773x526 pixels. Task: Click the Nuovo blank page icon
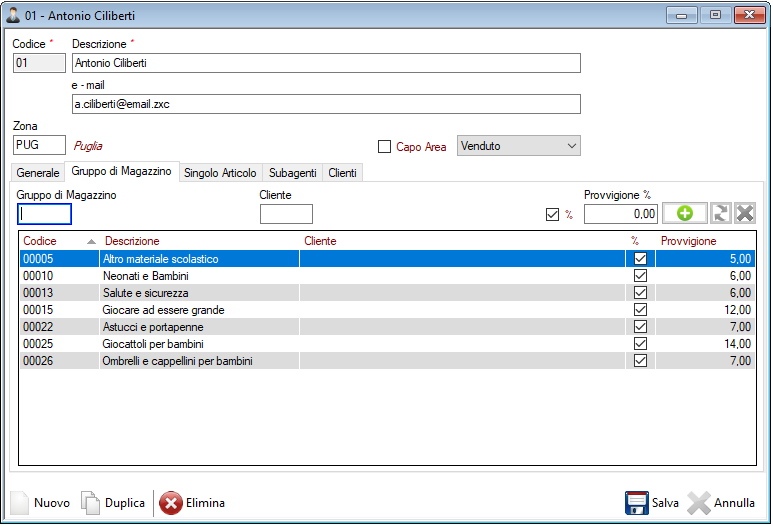tap(21, 503)
